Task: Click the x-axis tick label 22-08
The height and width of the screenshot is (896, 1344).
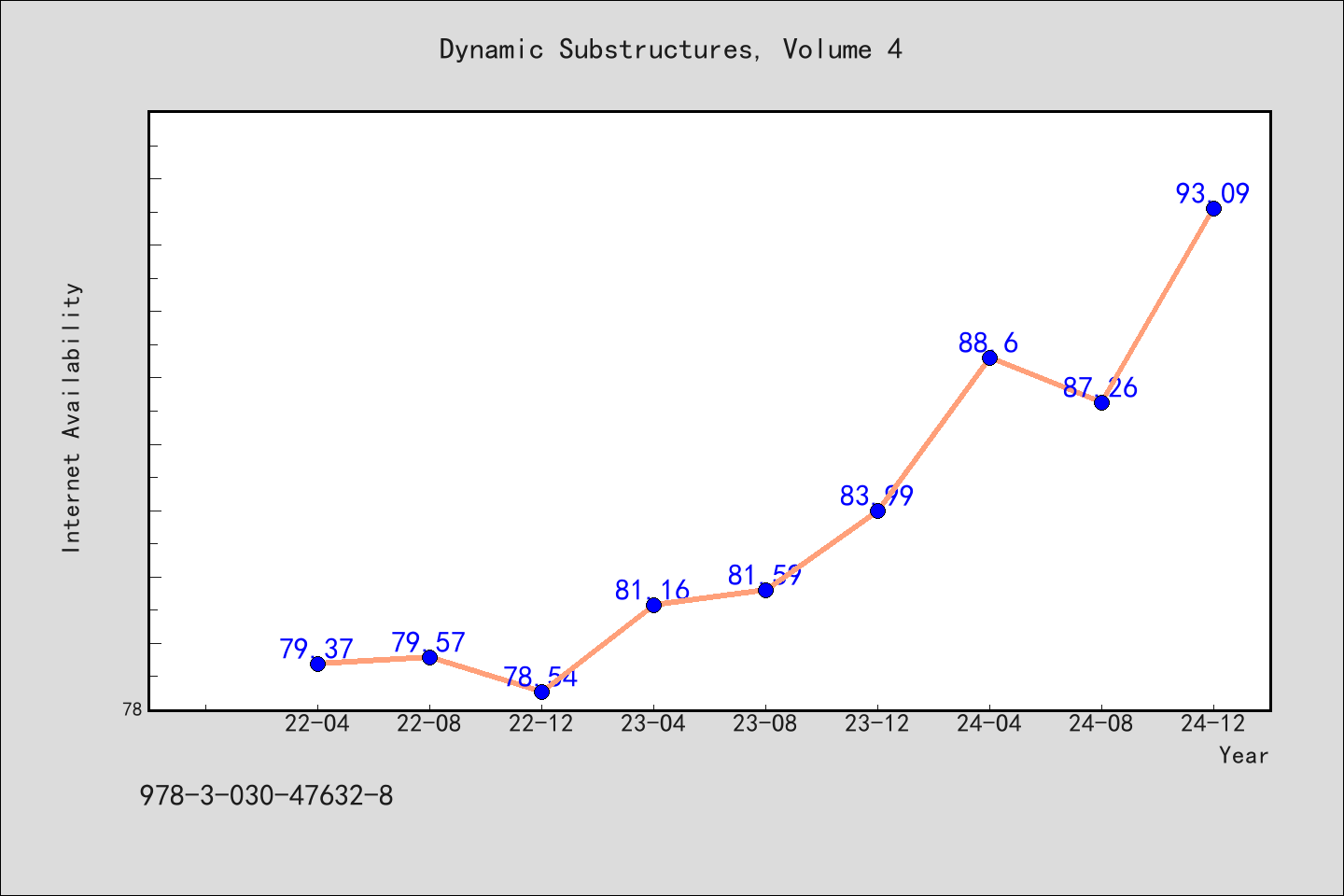Action: tap(429, 724)
